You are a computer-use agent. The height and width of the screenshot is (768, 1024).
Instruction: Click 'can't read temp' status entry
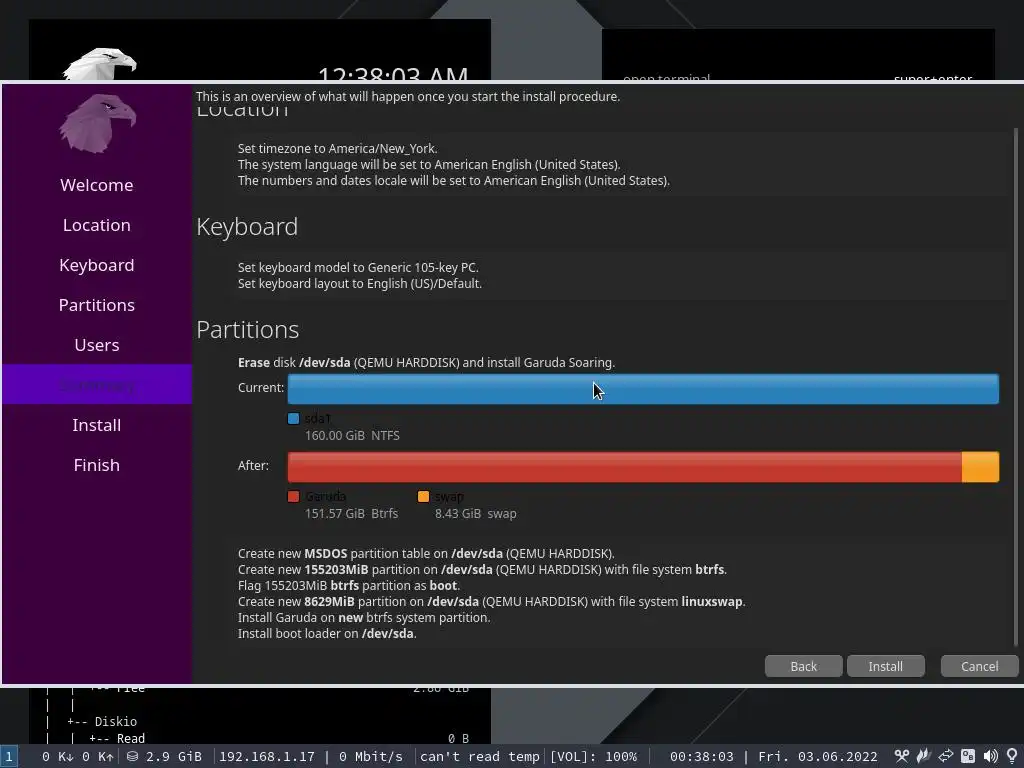click(479, 756)
